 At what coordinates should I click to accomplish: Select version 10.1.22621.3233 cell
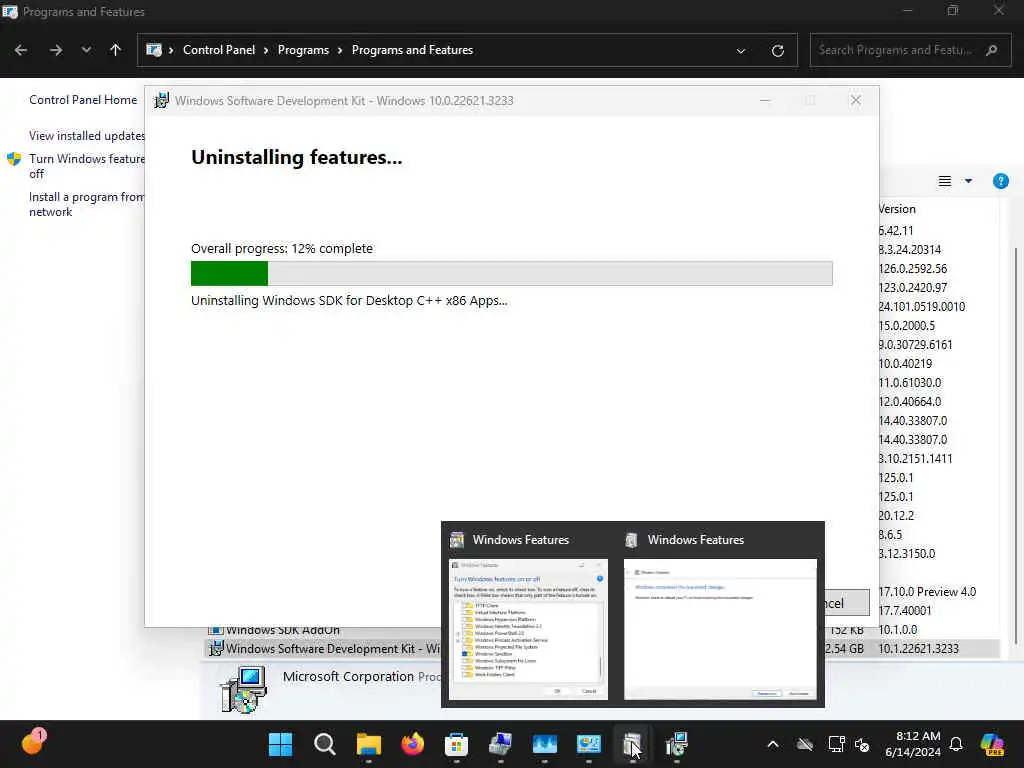coord(918,648)
